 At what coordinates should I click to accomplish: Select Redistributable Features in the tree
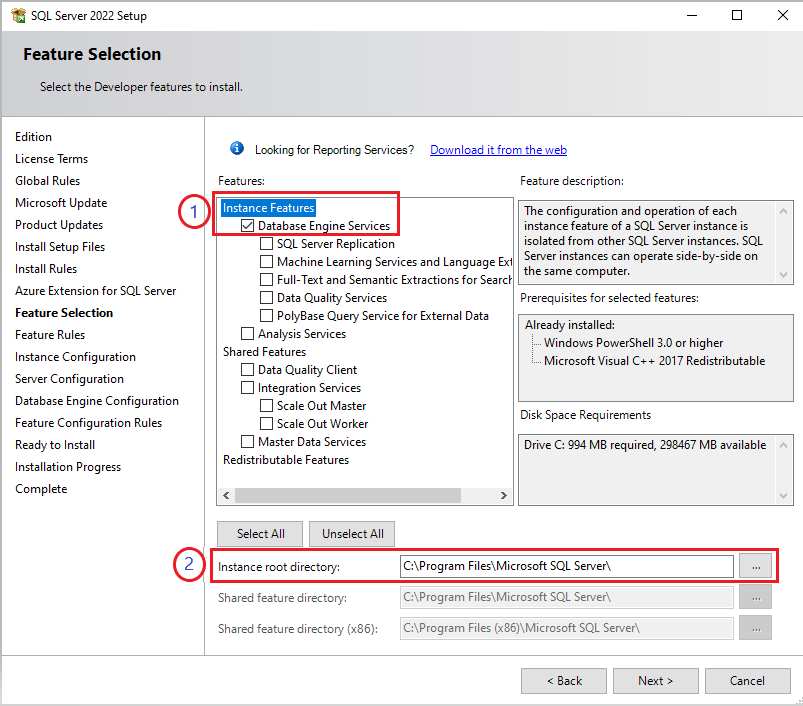(x=285, y=460)
